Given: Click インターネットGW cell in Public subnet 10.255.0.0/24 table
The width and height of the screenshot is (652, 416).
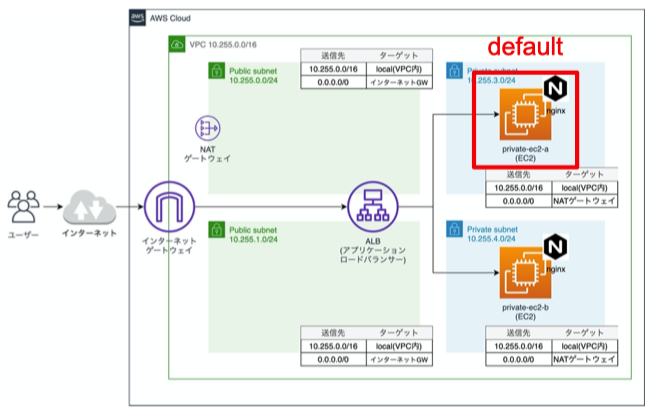Looking at the screenshot, I should click(x=399, y=82).
